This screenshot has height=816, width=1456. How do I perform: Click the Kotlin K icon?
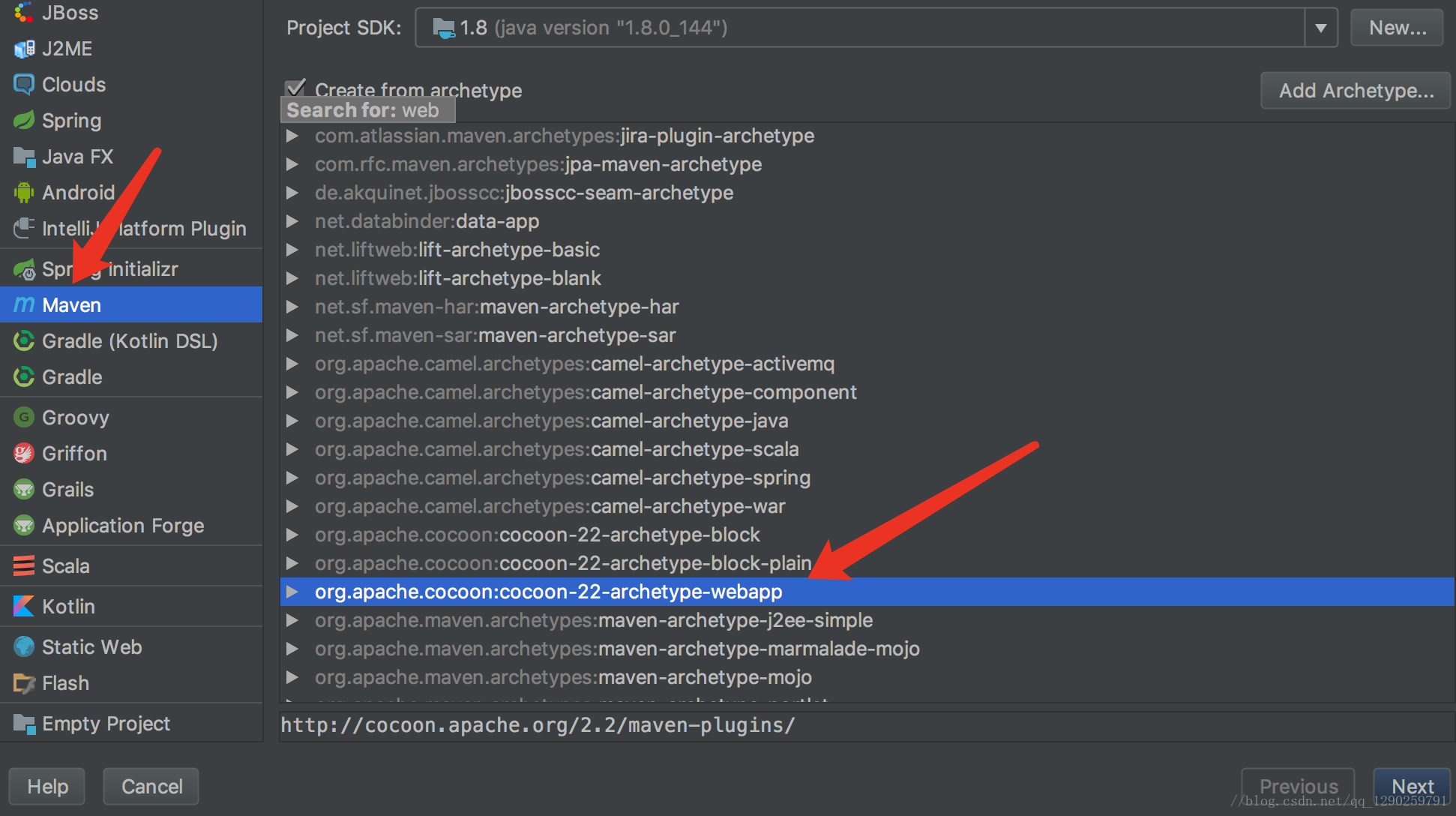point(24,606)
